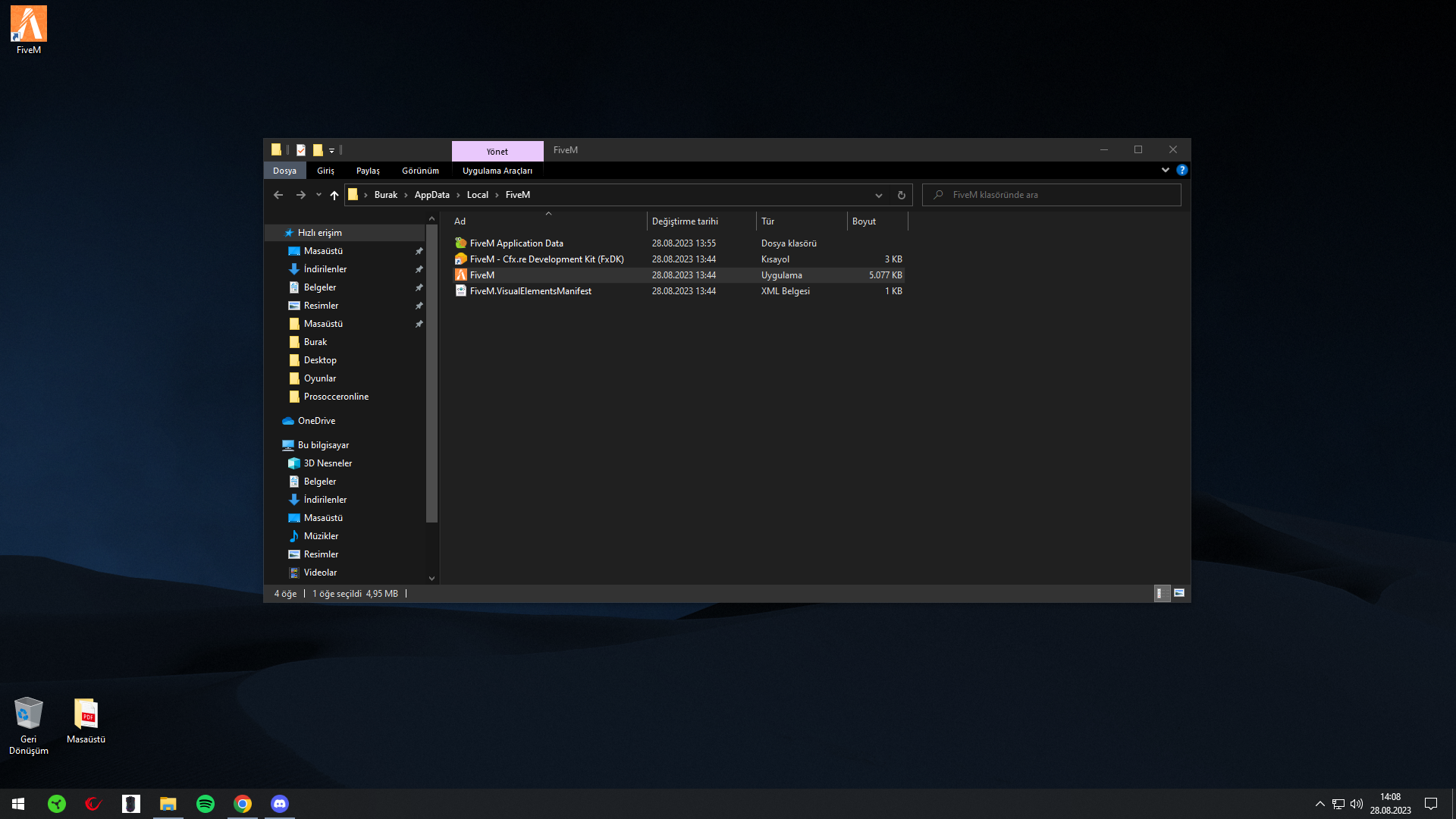The height and width of the screenshot is (819, 1456).
Task: Open Discord from the taskbar
Action: click(x=280, y=804)
